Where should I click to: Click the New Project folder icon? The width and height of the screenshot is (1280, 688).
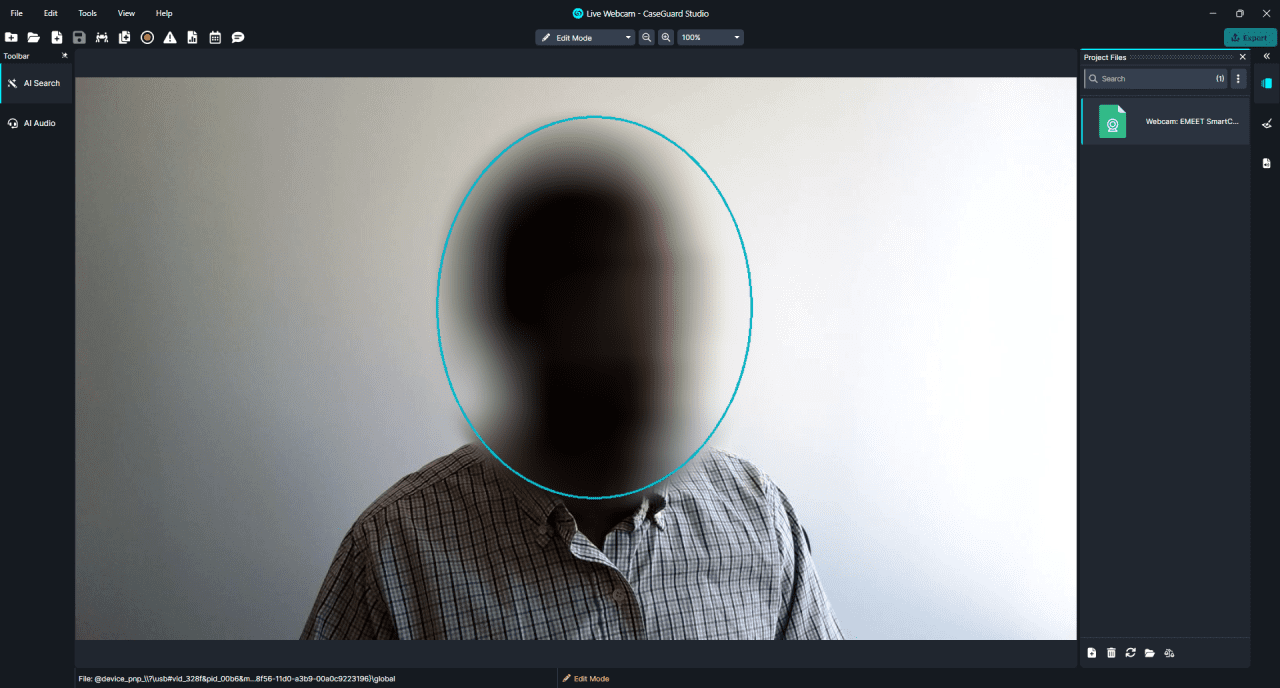tap(11, 37)
